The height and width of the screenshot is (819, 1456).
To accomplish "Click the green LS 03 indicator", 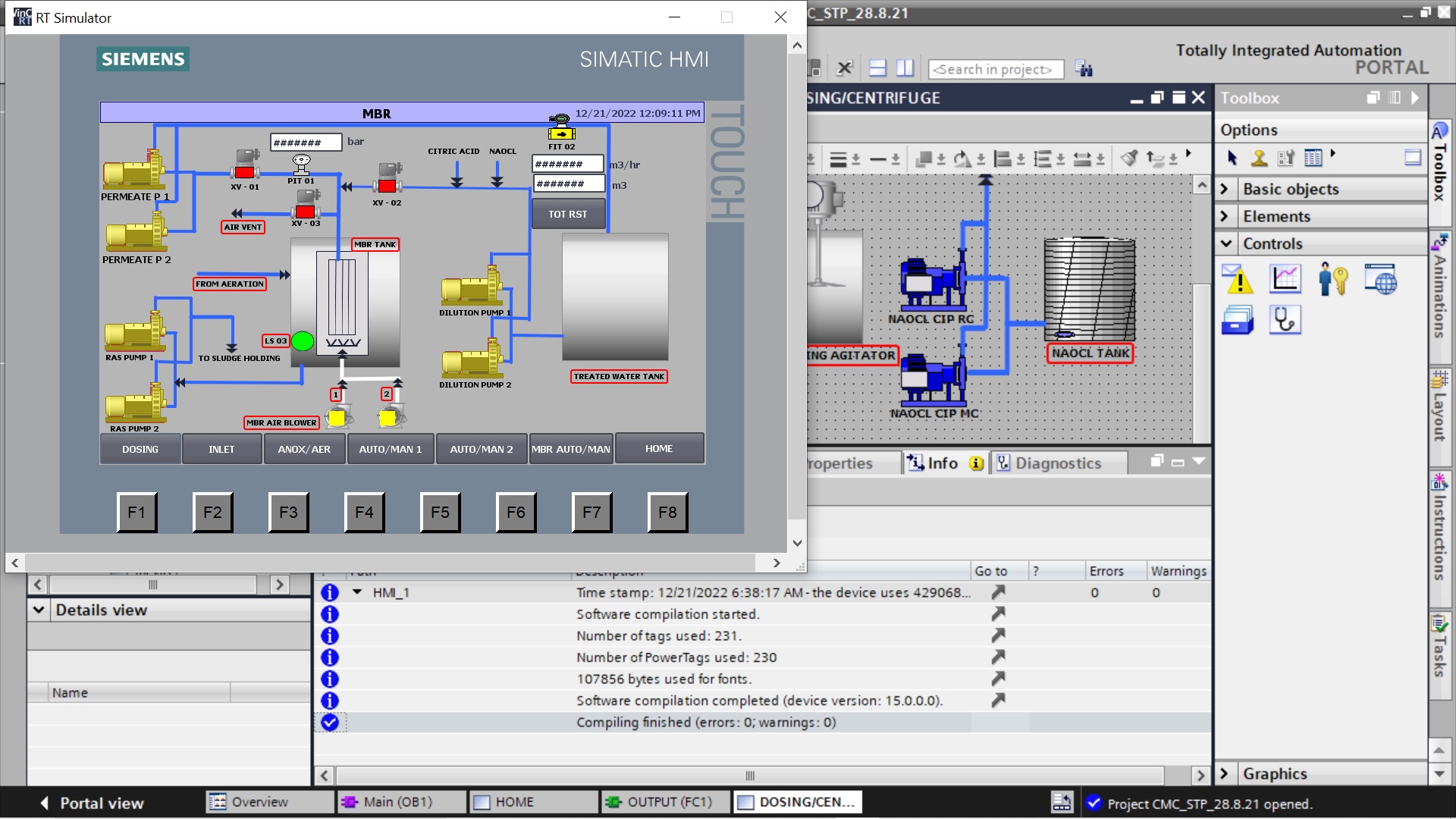I will pyautogui.click(x=303, y=341).
